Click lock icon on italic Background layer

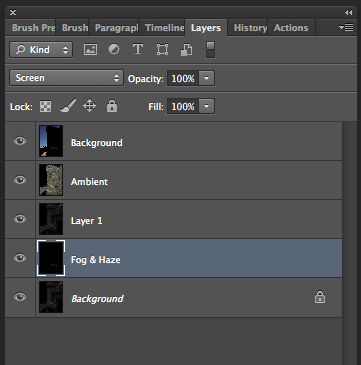[320, 297]
